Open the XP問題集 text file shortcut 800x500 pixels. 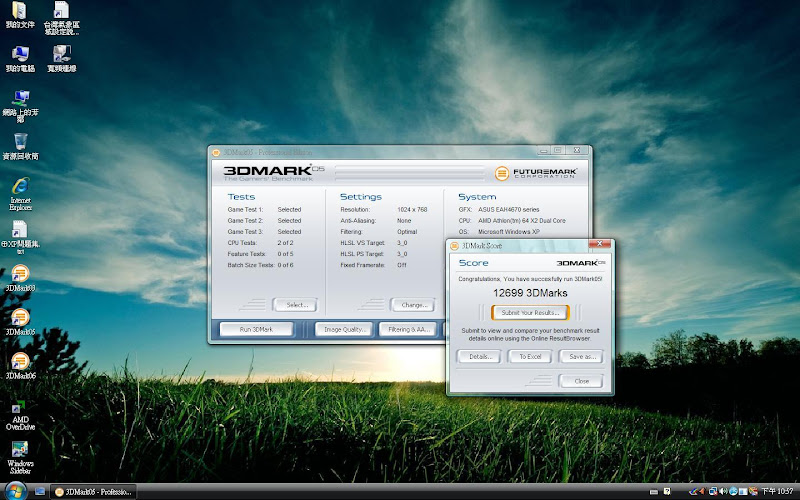pos(20,238)
